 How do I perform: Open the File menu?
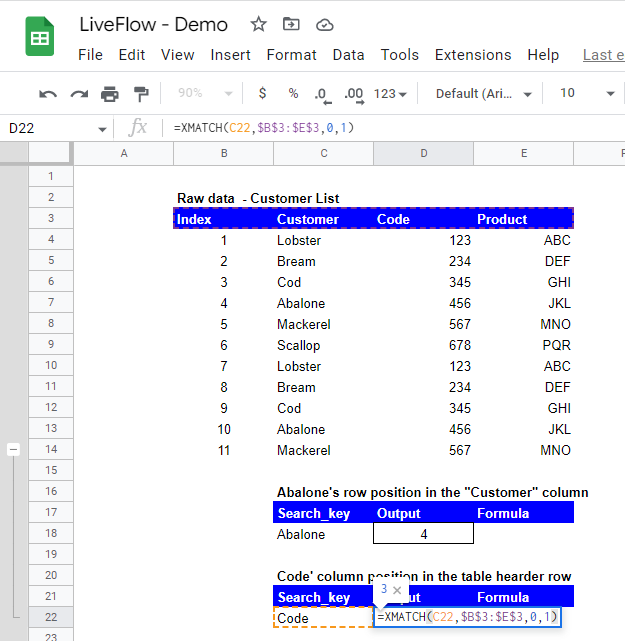coord(90,55)
